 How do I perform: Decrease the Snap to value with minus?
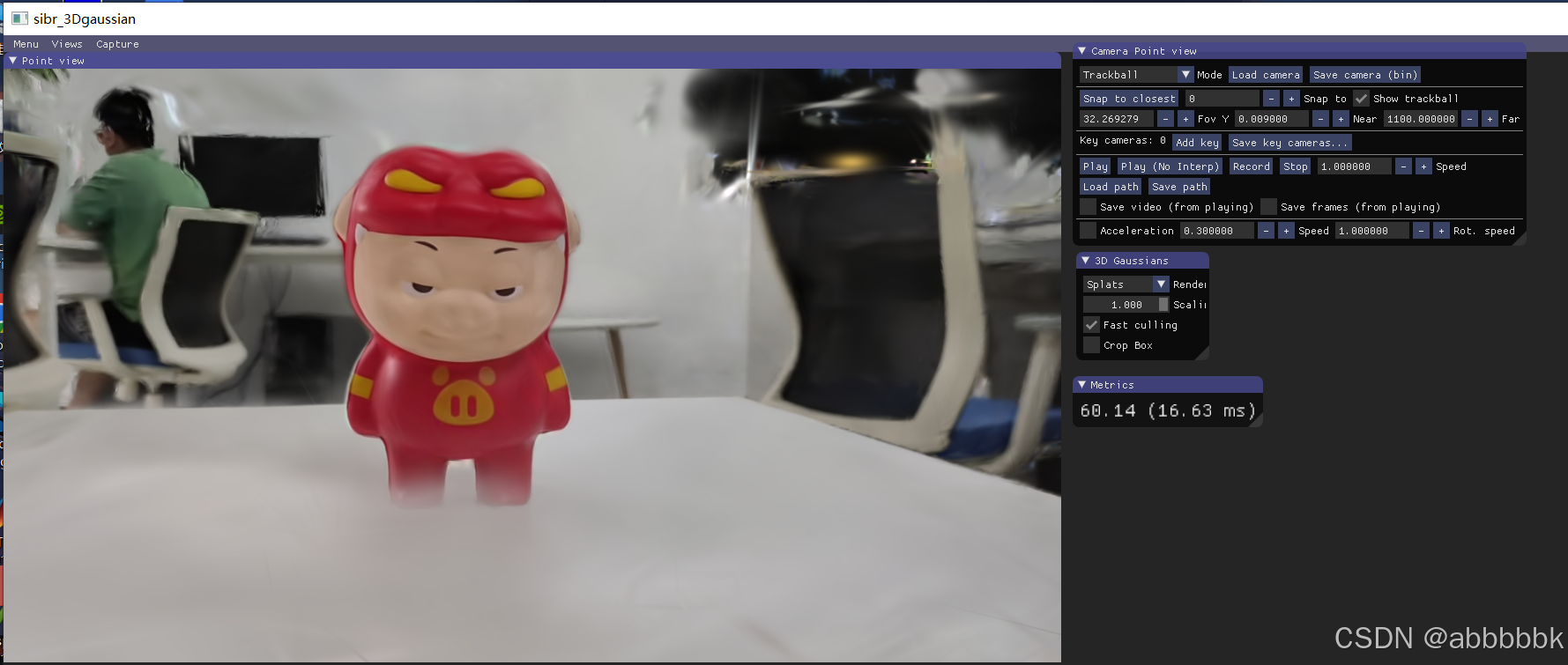pos(1271,99)
